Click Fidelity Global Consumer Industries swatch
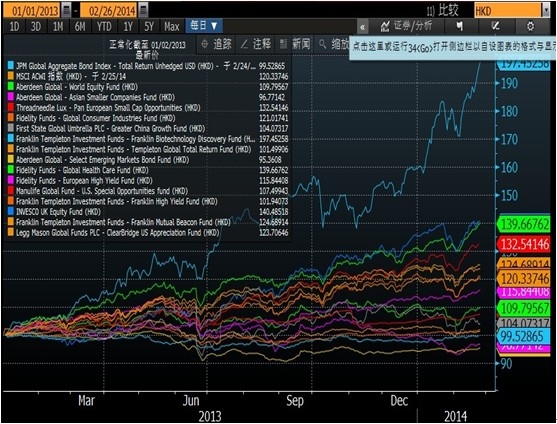 coord(11,118)
